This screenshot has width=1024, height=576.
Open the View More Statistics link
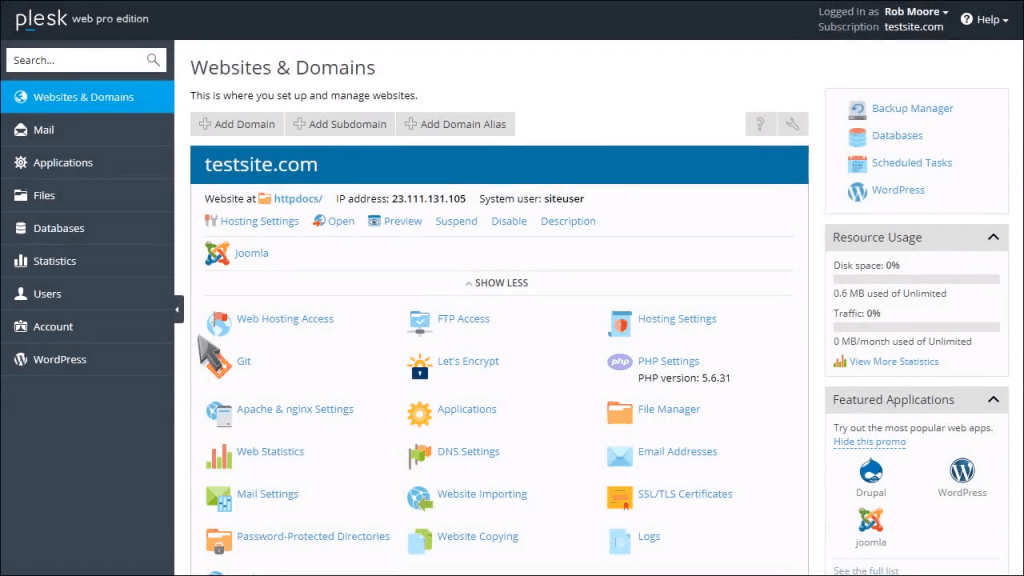pos(893,362)
